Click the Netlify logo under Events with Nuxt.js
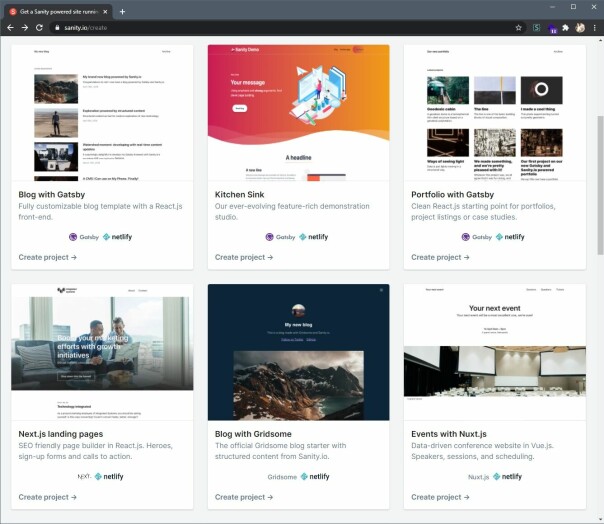The width and height of the screenshot is (604, 524). click(508, 477)
